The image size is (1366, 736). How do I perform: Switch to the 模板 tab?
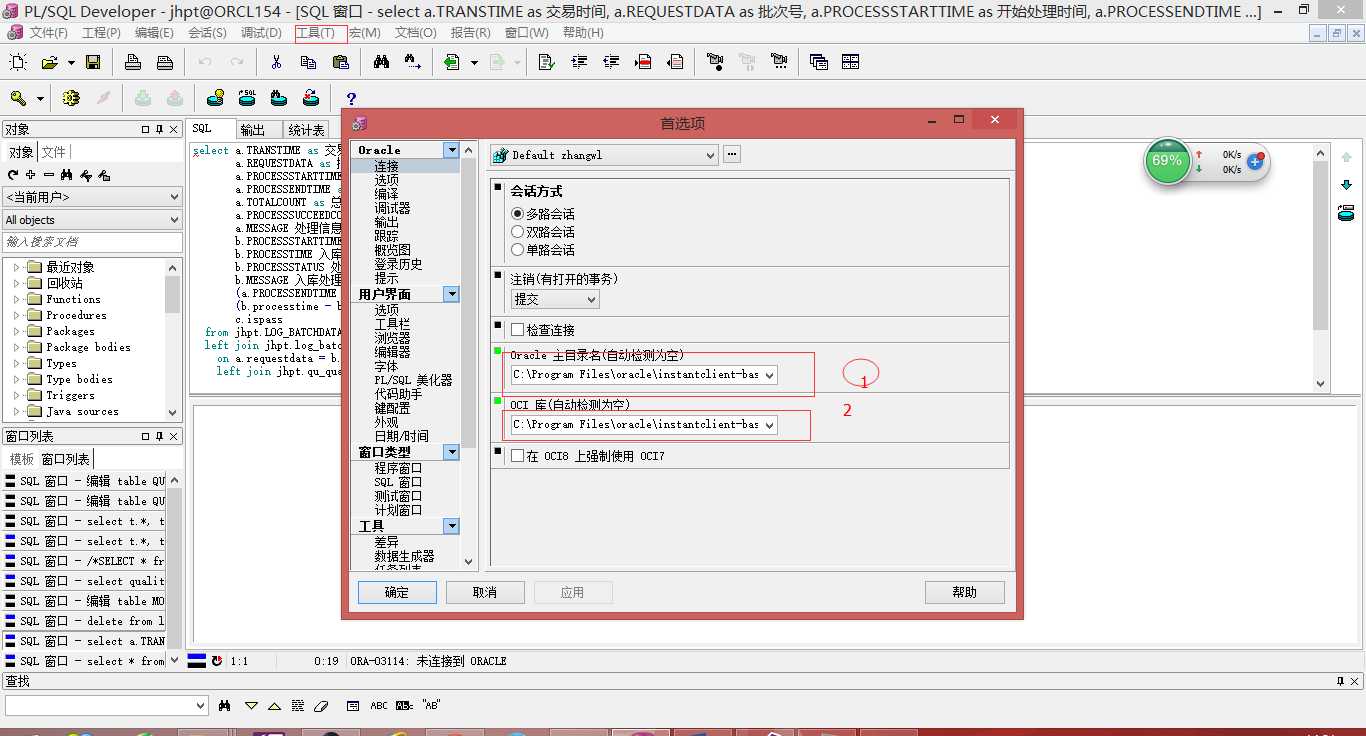[x=21, y=459]
